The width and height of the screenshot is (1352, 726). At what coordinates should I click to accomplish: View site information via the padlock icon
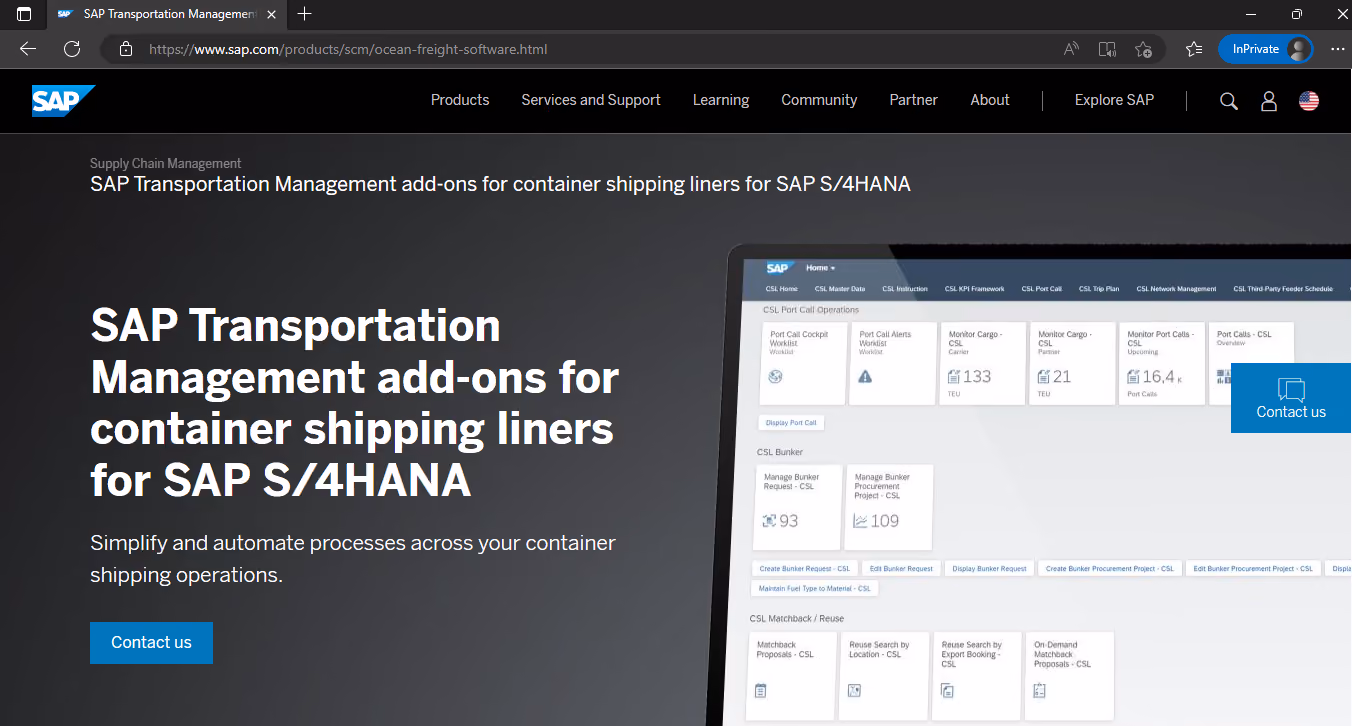pos(125,49)
